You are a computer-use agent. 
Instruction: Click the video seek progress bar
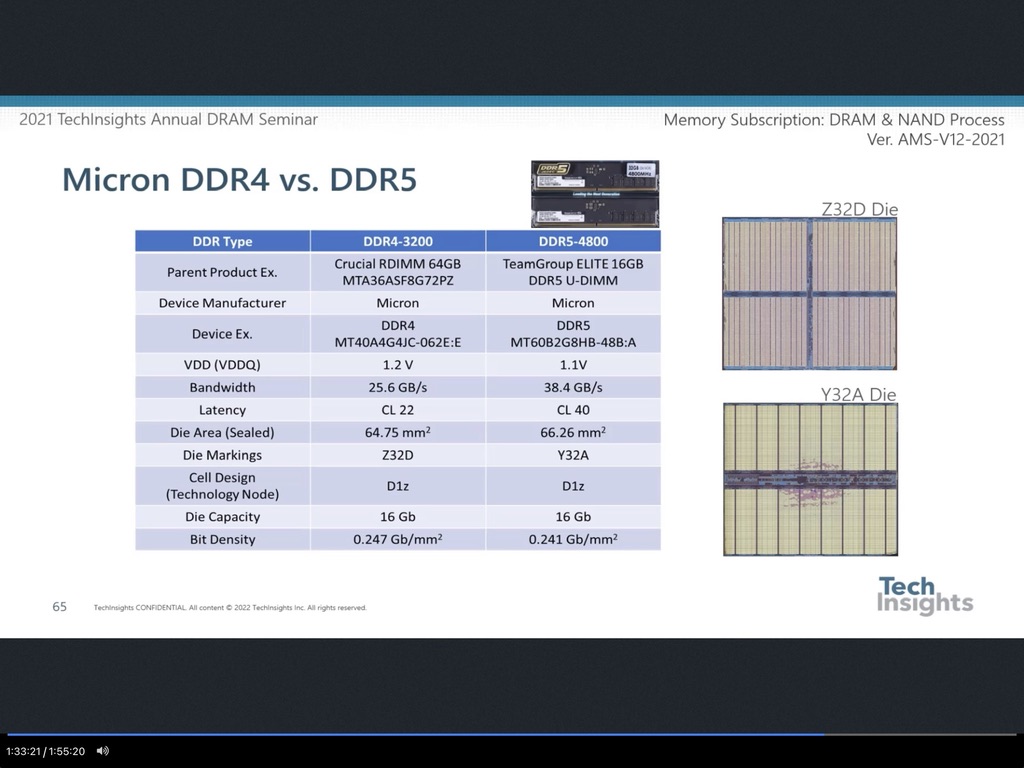(x=400, y=735)
